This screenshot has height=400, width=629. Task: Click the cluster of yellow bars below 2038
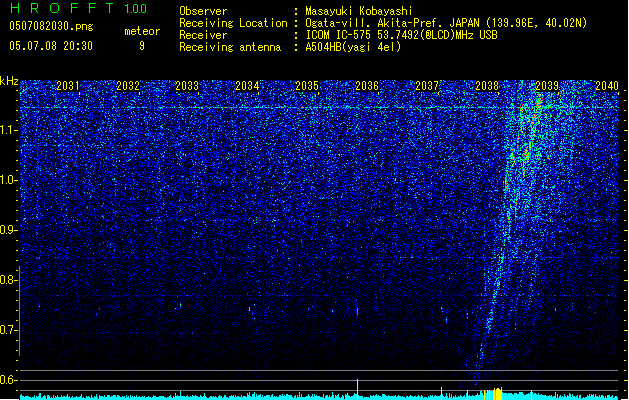click(493, 394)
